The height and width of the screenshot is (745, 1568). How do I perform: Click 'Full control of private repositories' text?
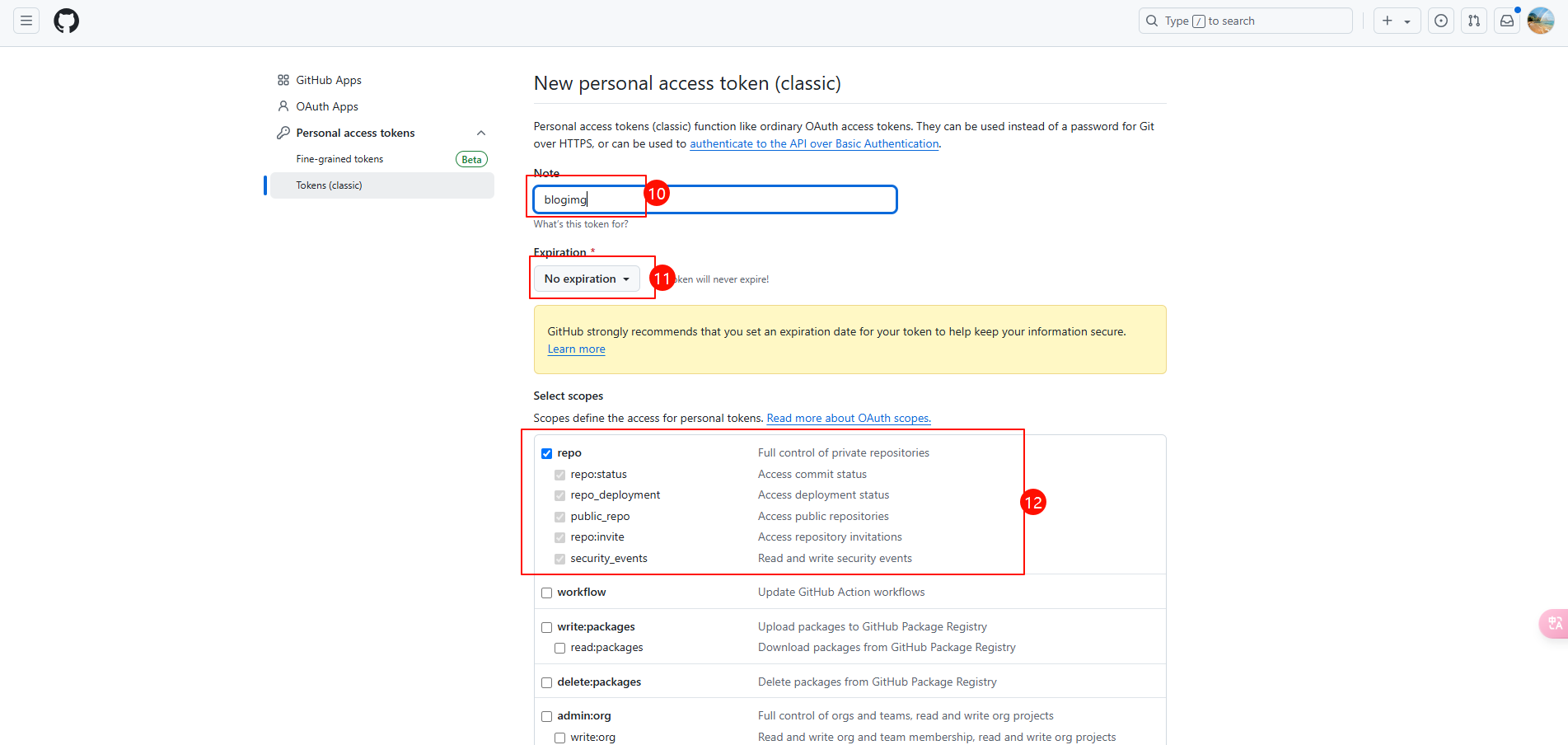pyautogui.click(x=844, y=452)
